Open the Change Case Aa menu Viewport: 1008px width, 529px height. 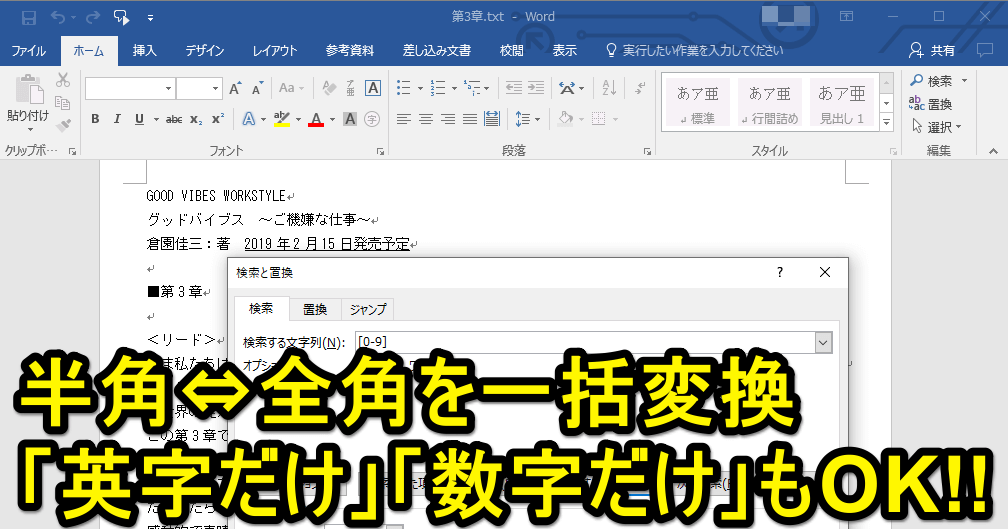[x=291, y=88]
